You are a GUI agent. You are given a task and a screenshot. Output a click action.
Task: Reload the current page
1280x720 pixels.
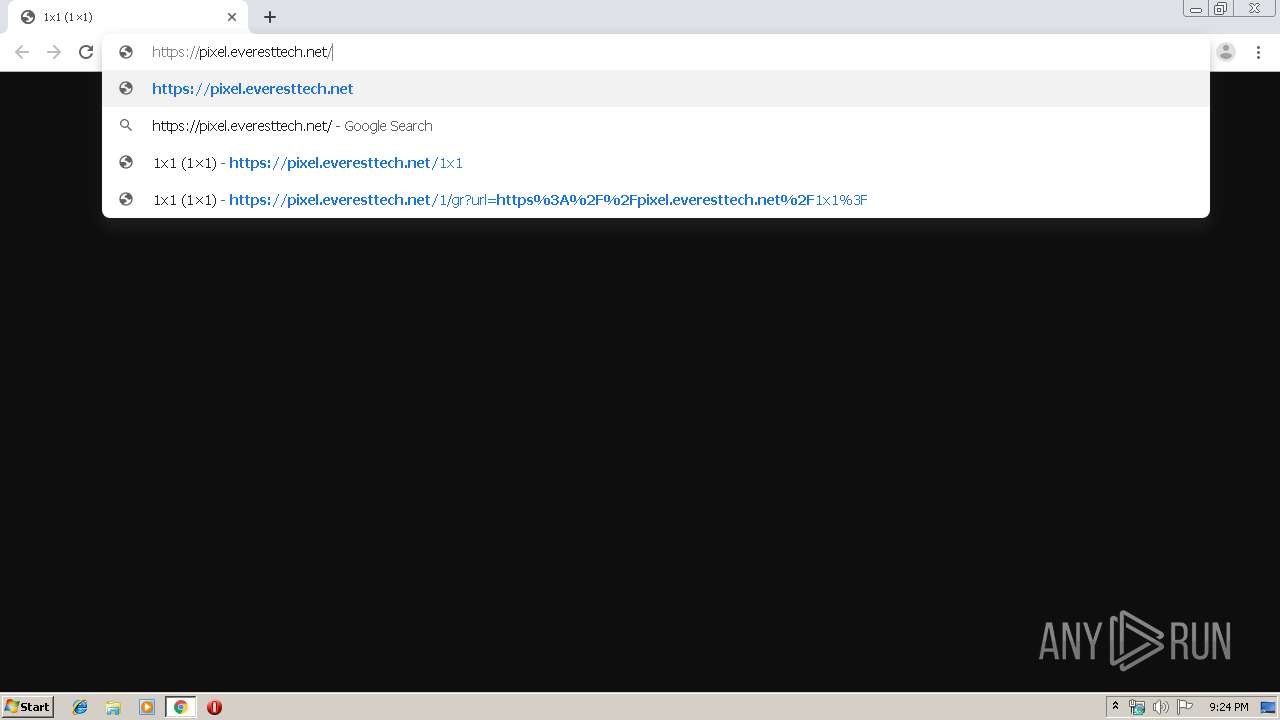pos(86,52)
